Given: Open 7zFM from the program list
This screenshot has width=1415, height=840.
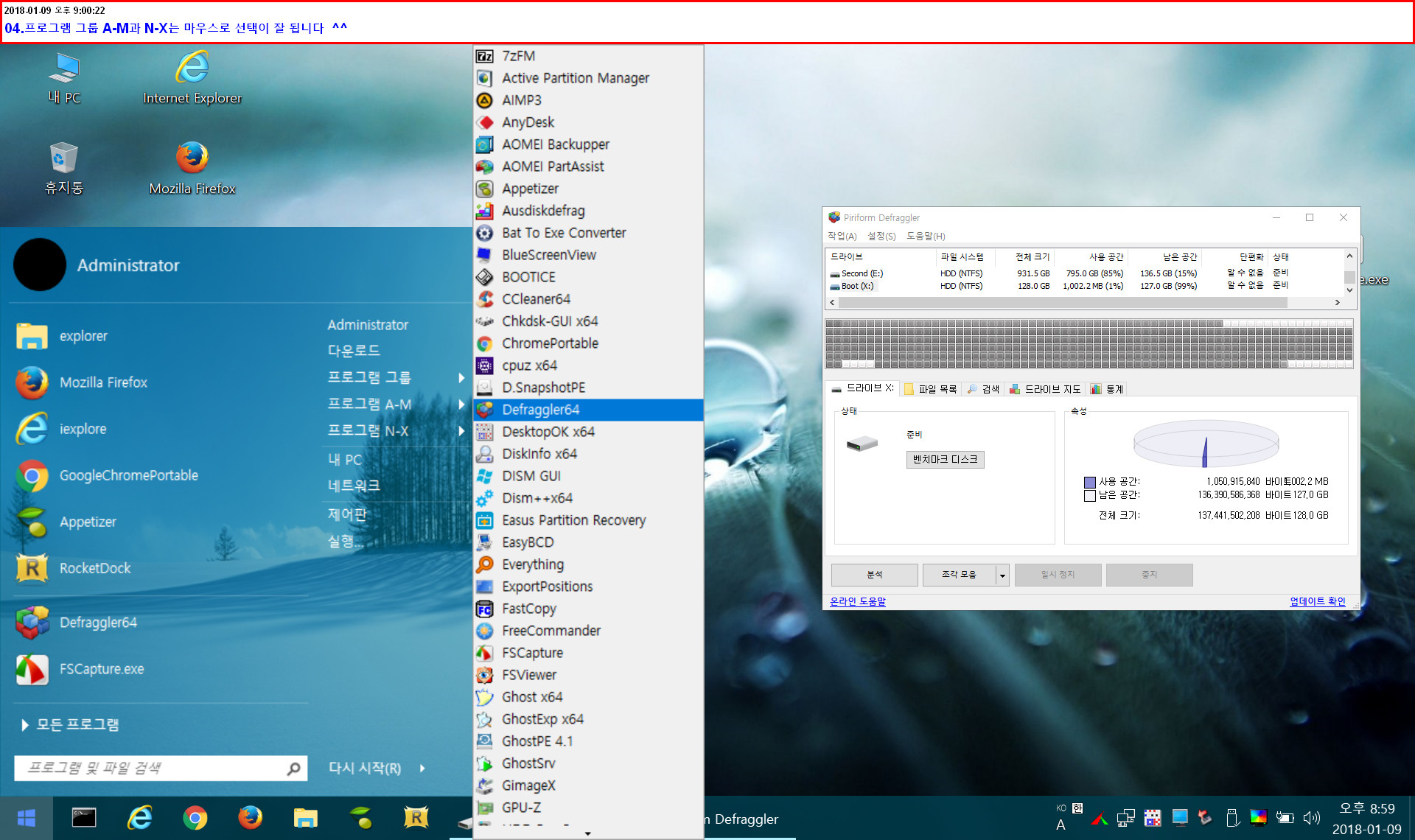Looking at the screenshot, I should [587, 56].
